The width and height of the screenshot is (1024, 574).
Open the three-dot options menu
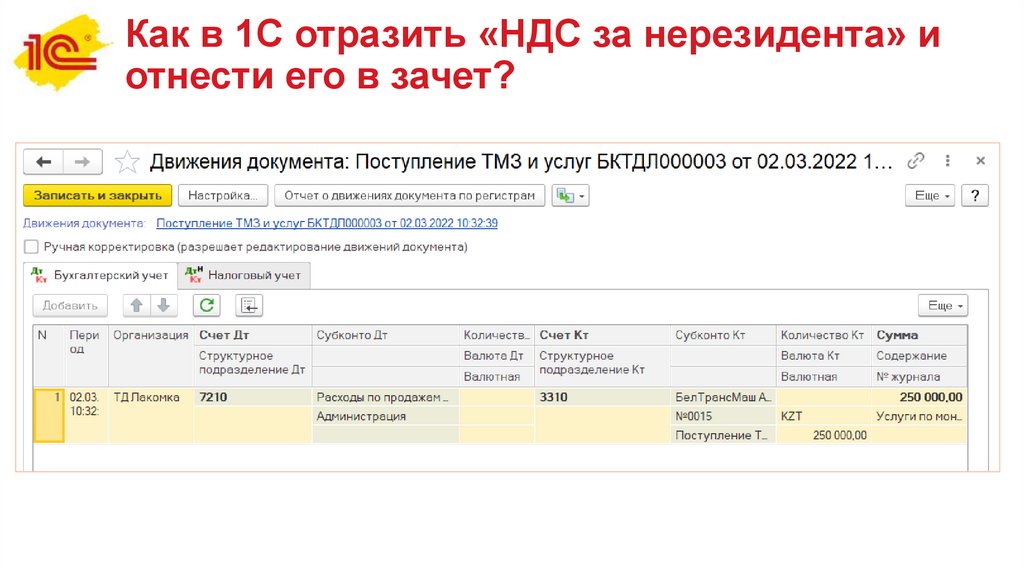pos(948,161)
